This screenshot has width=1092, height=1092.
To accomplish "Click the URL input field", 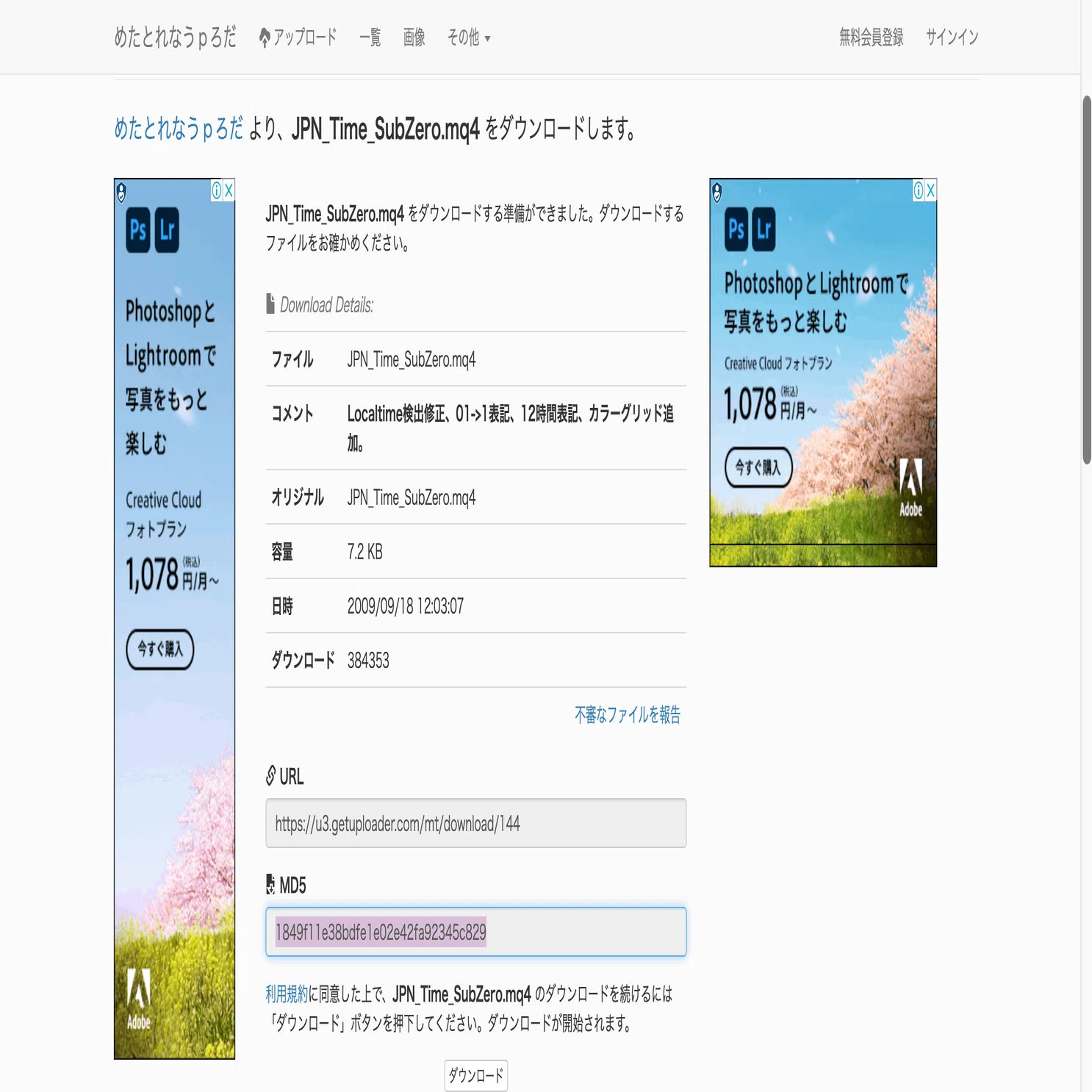I will [x=476, y=823].
